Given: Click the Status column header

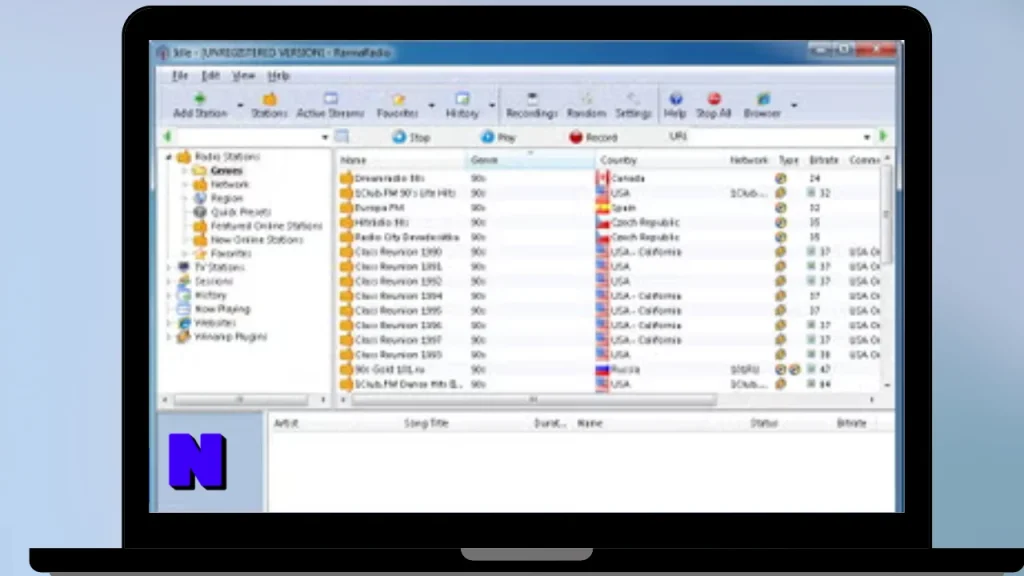Looking at the screenshot, I should (764, 423).
